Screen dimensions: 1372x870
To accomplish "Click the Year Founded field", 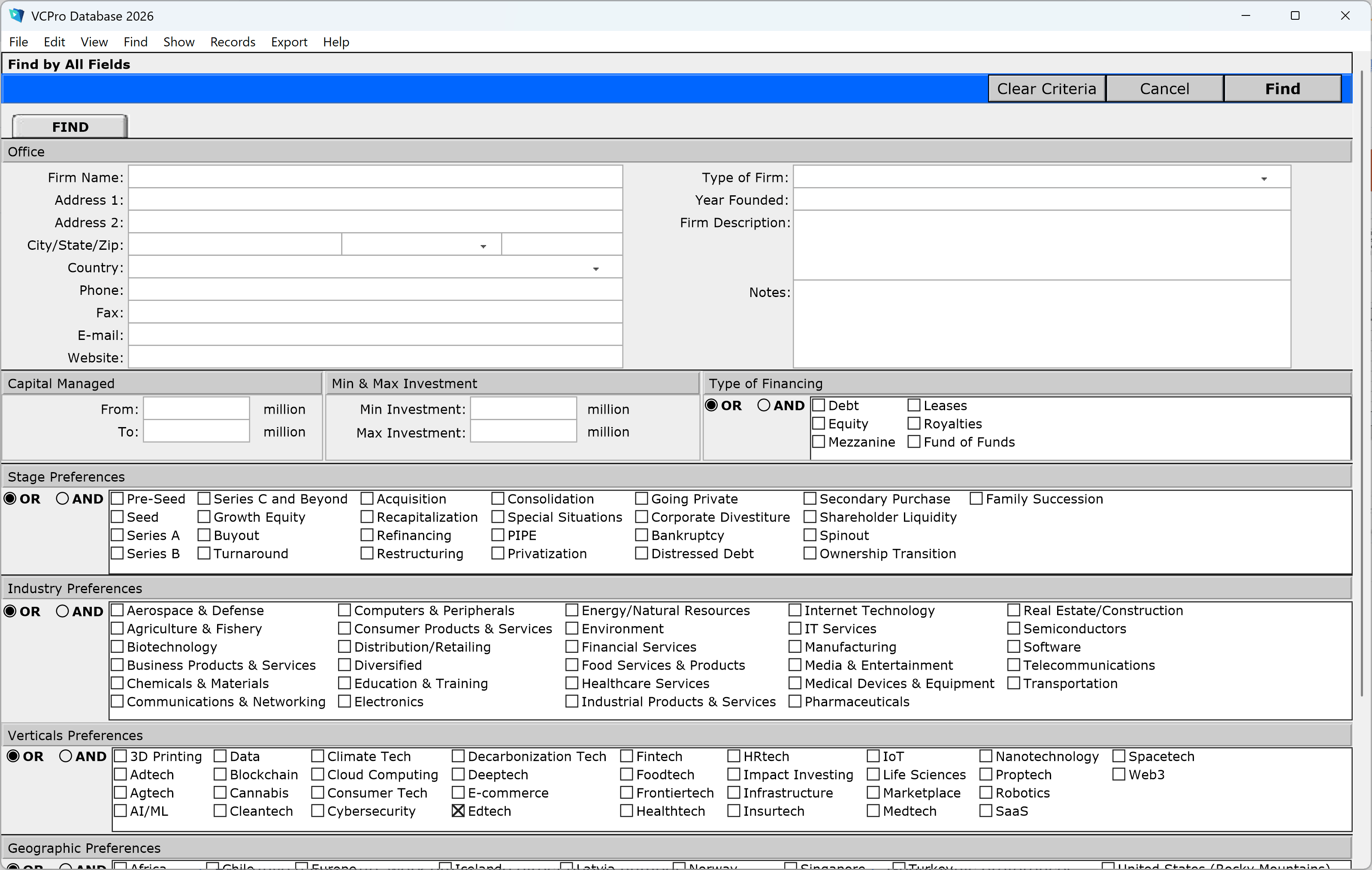I will [x=1042, y=200].
